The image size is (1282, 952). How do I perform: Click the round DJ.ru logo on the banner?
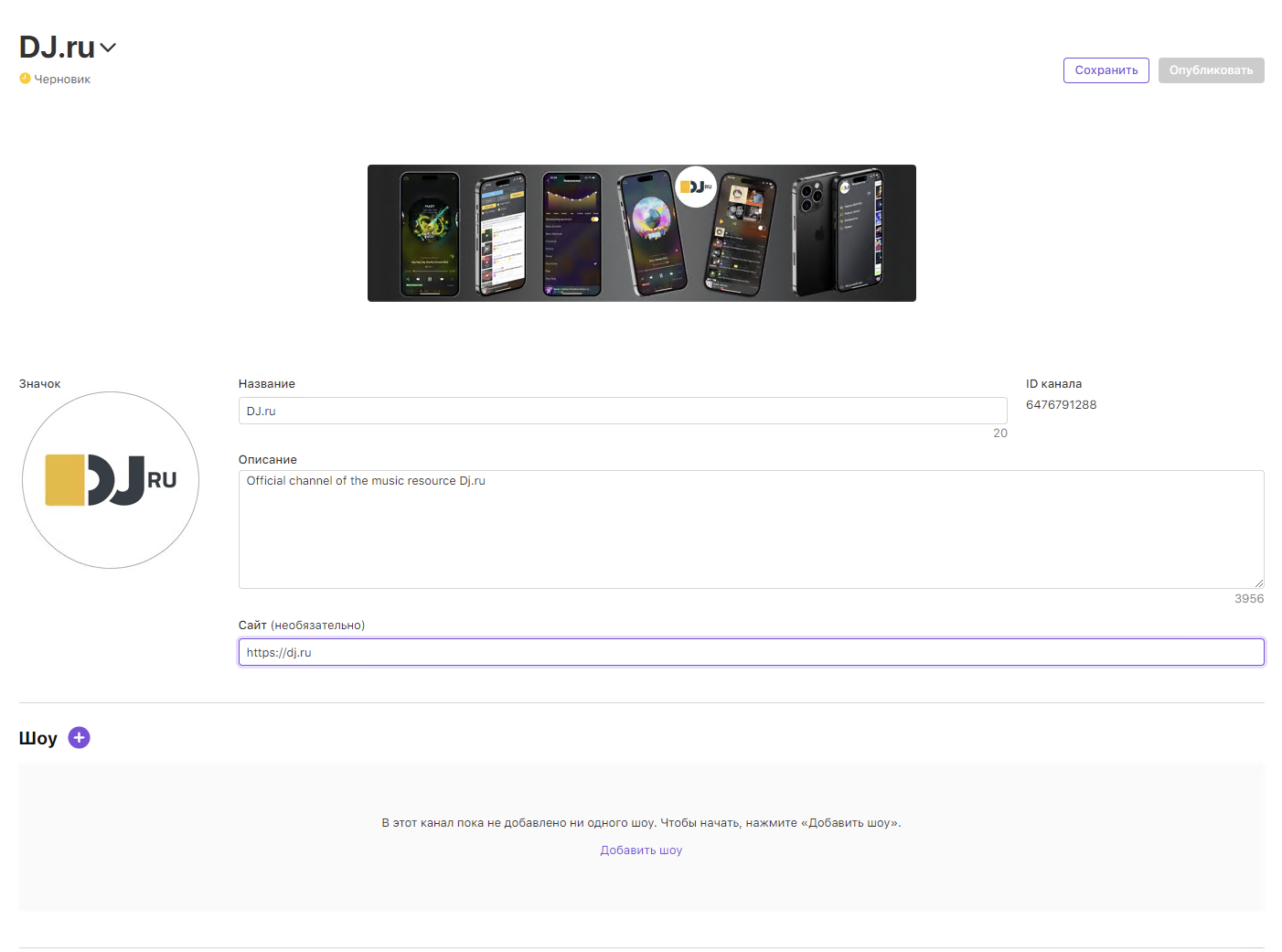[696, 187]
